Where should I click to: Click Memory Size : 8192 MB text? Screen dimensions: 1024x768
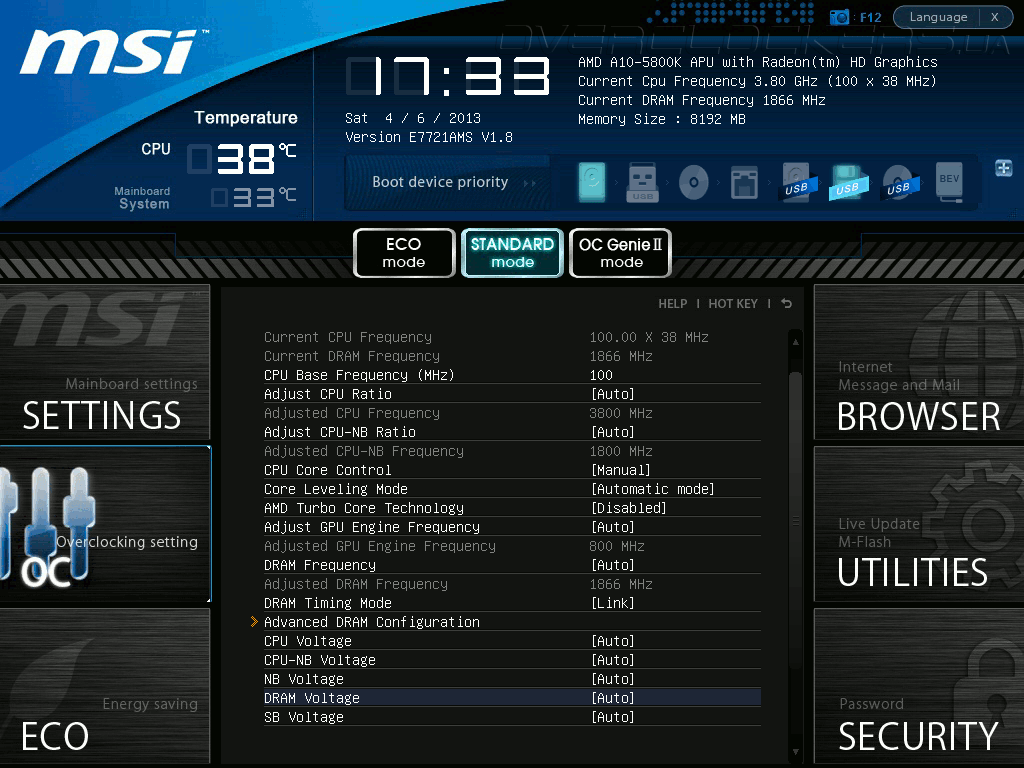click(662, 119)
